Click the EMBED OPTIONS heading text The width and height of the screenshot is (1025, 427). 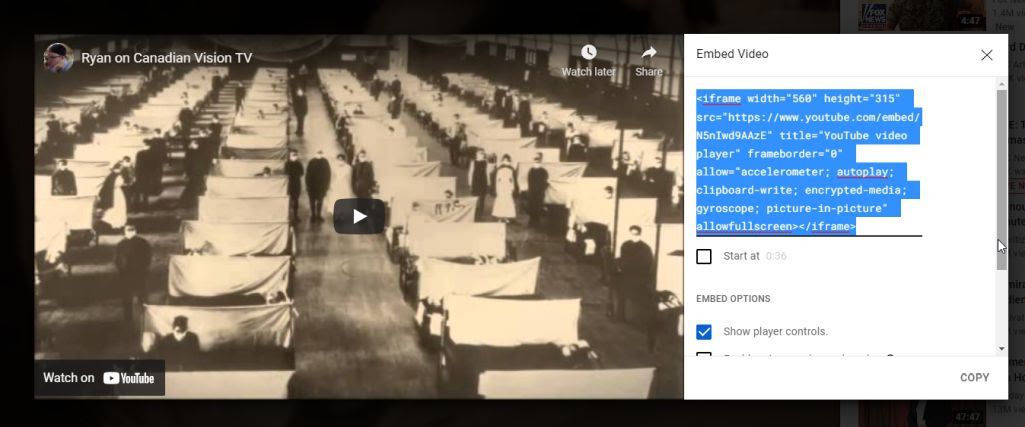[x=733, y=299]
